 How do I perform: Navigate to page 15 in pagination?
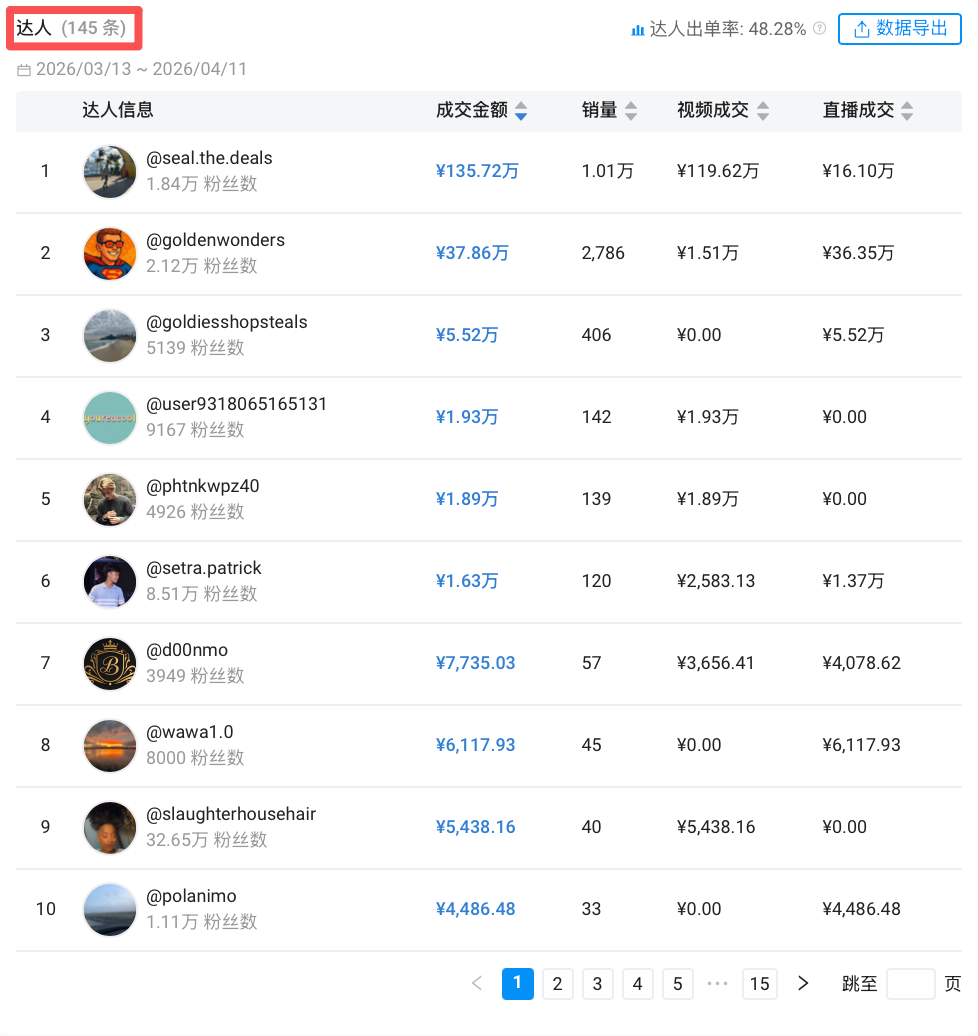pos(759,984)
